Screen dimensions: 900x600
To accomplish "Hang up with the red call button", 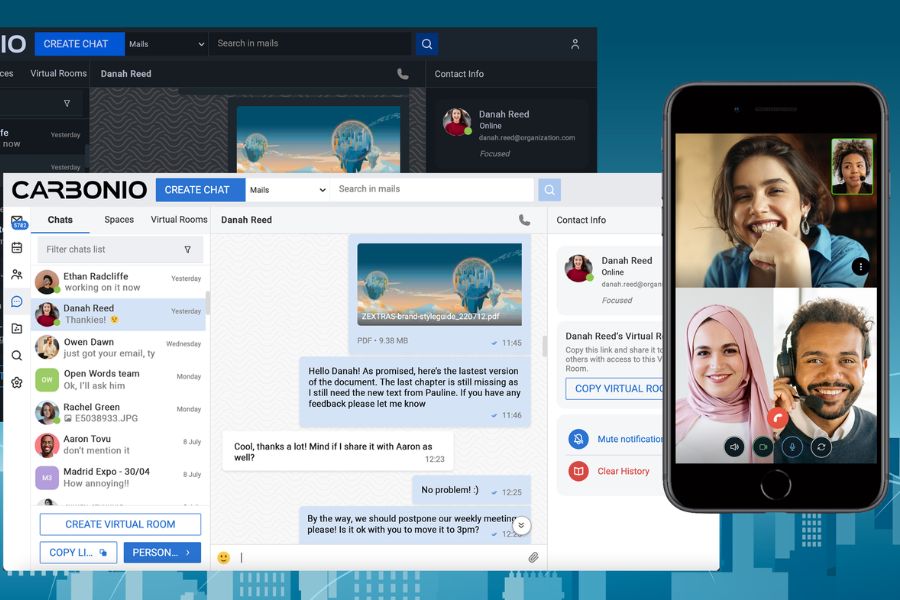I will [x=777, y=418].
